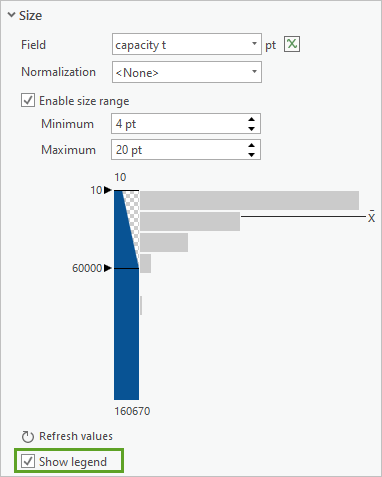Image resolution: width=382 pixels, height=477 pixels.
Task: Uncheck the Show legend checkbox
Action: click(x=28, y=461)
